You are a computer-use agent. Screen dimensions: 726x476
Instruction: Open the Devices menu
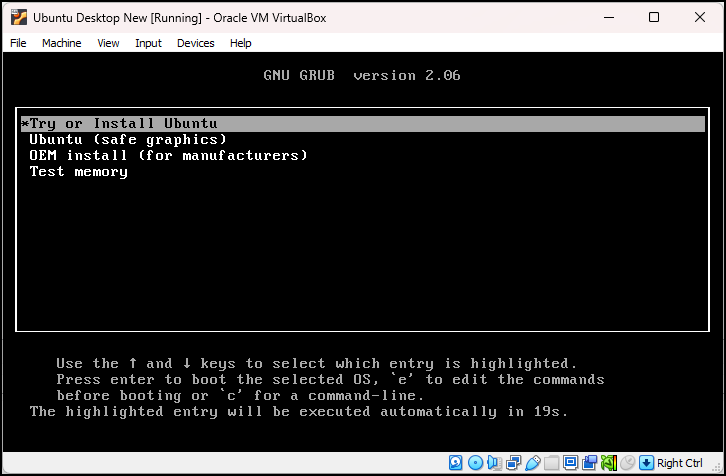(195, 43)
